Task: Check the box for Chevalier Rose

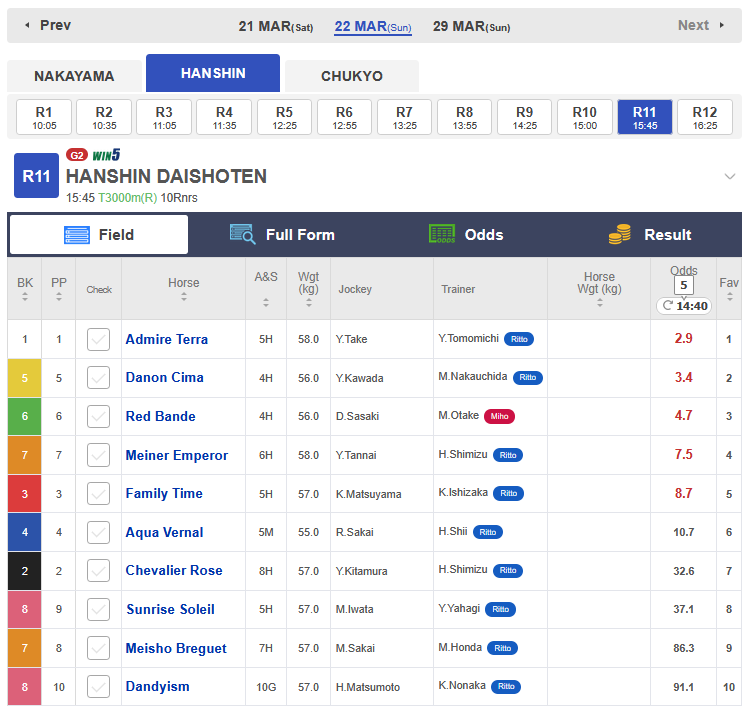Action: [x=98, y=571]
